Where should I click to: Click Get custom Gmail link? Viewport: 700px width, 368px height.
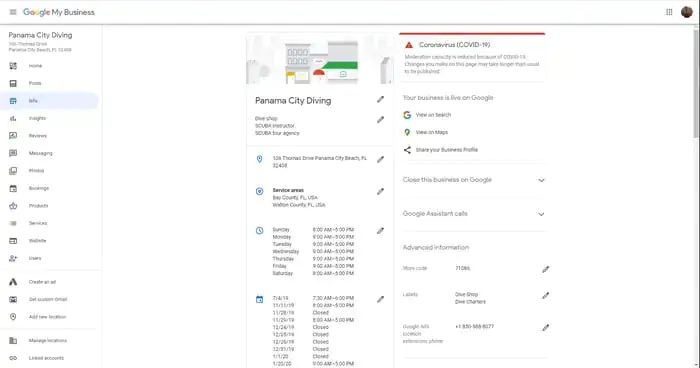[x=48, y=299]
